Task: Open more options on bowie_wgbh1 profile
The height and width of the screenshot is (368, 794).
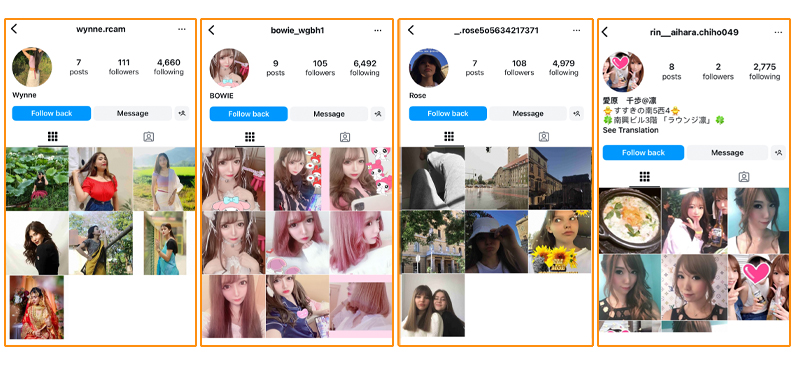Action: tap(378, 30)
